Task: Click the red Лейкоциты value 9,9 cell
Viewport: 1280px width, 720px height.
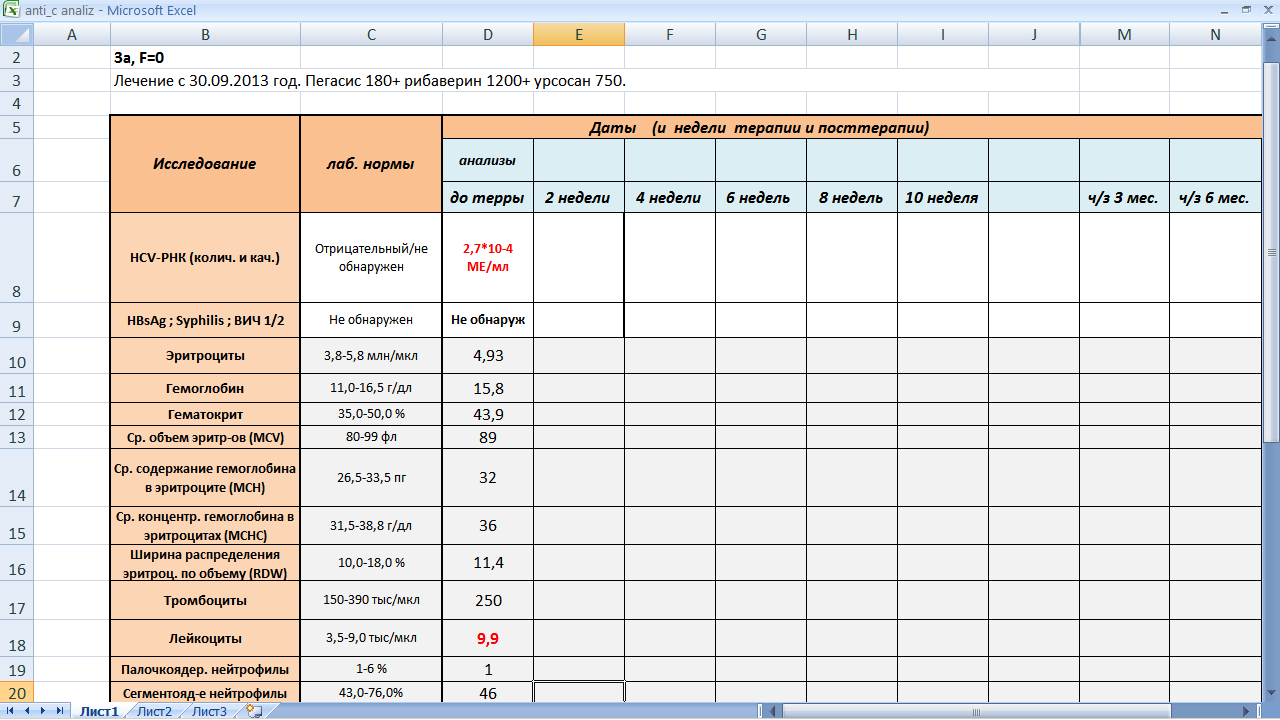Action: click(x=487, y=638)
